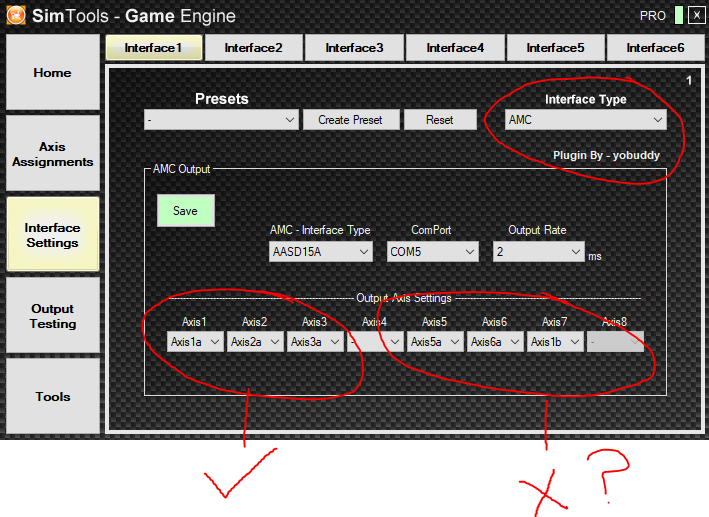Click the 'Interface Type' heading

coord(586,100)
